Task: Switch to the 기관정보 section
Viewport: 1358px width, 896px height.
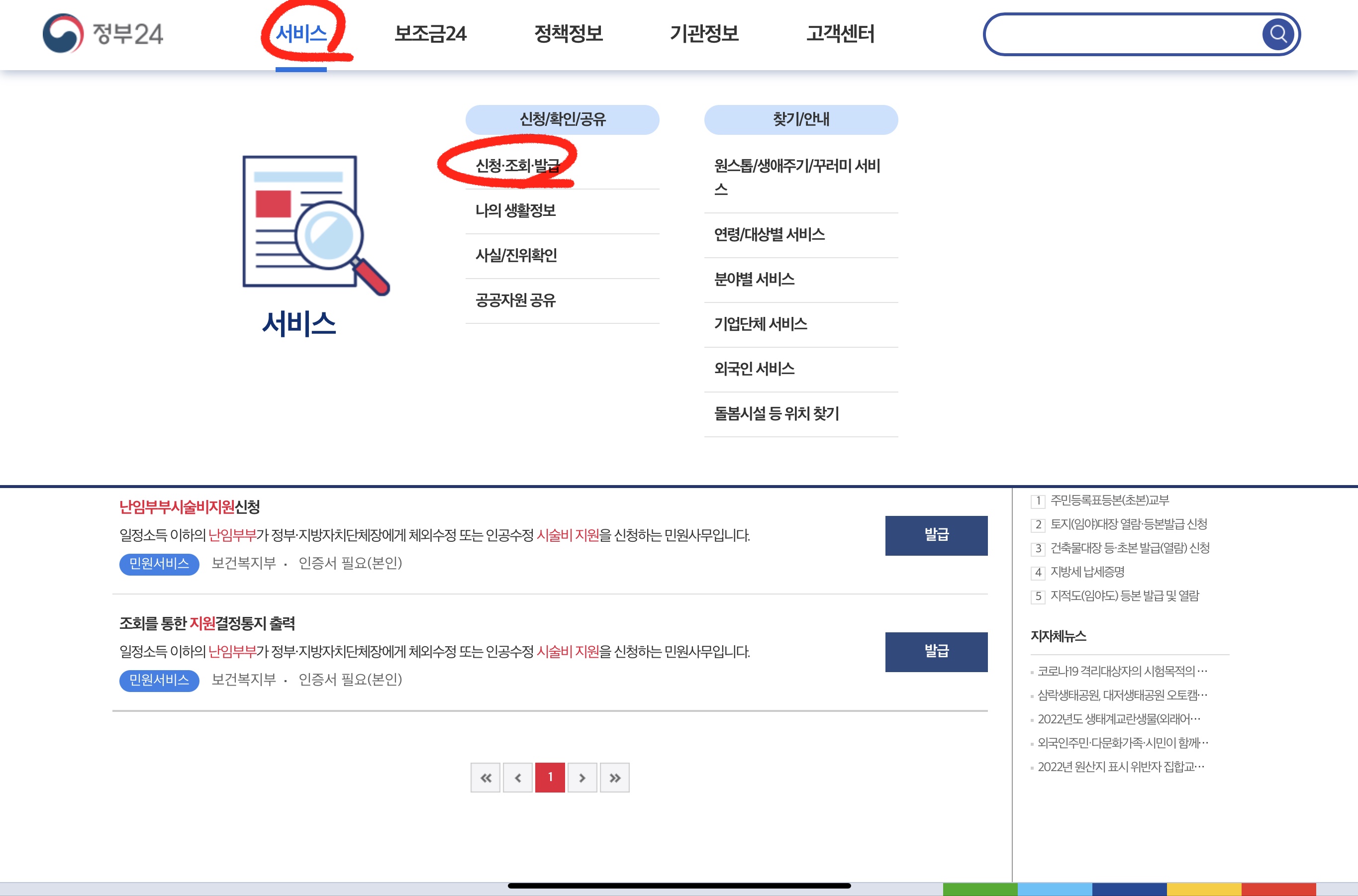Action: (x=704, y=34)
